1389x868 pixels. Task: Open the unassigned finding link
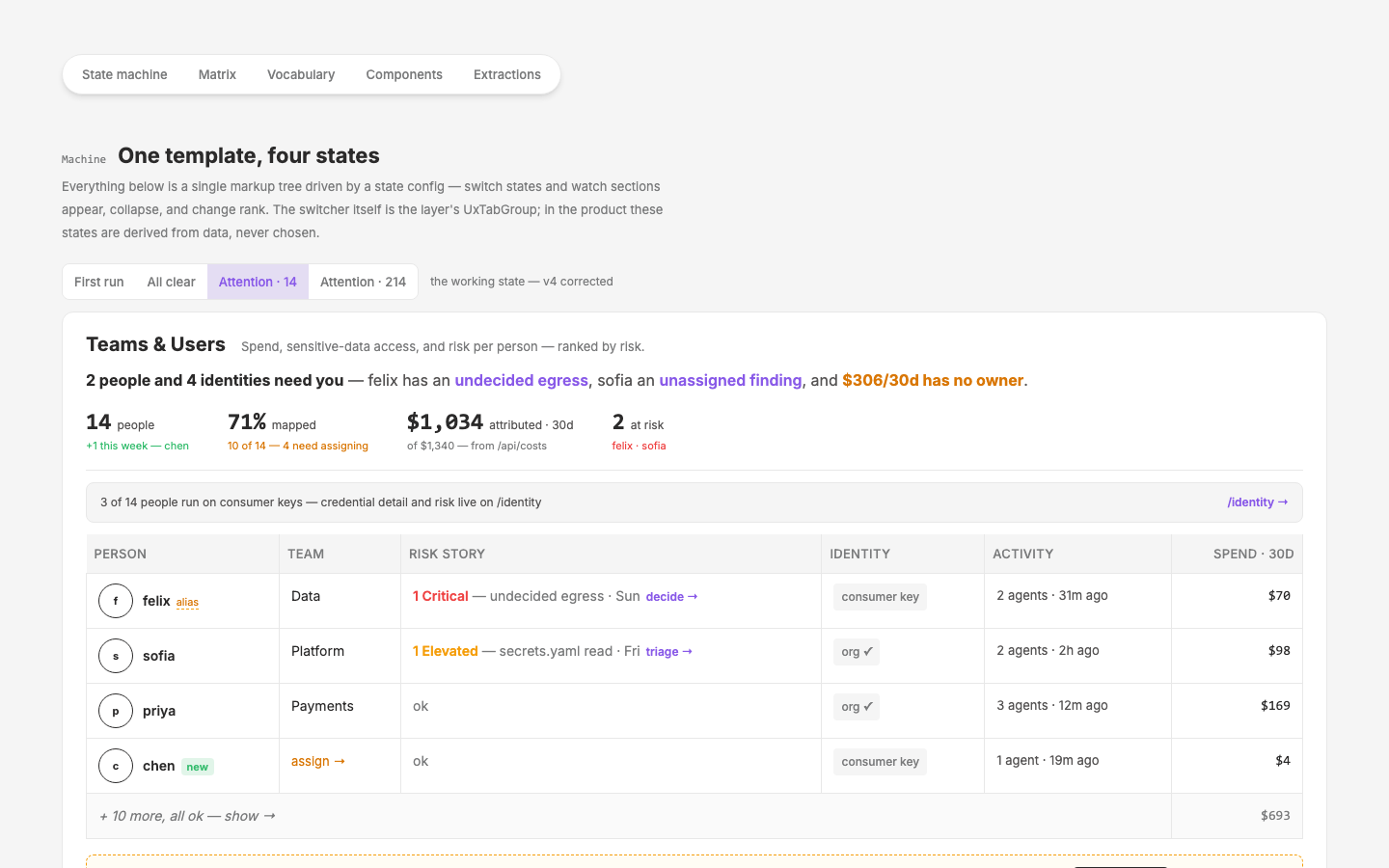[730, 380]
